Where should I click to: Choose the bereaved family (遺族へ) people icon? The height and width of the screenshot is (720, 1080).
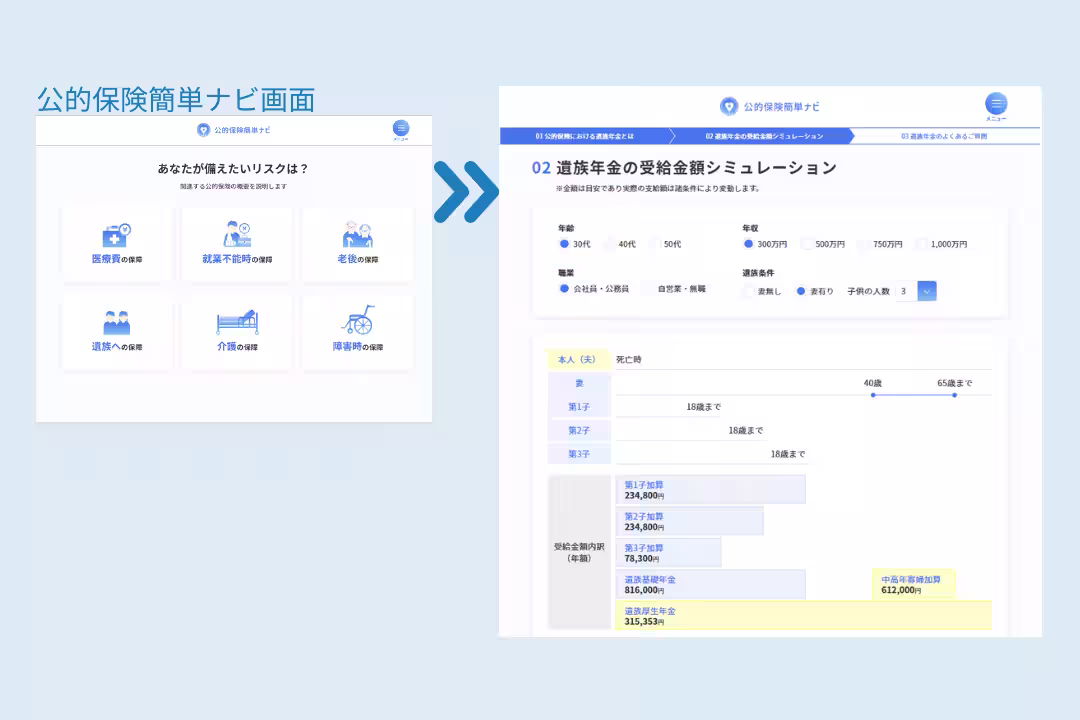tap(116, 323)
